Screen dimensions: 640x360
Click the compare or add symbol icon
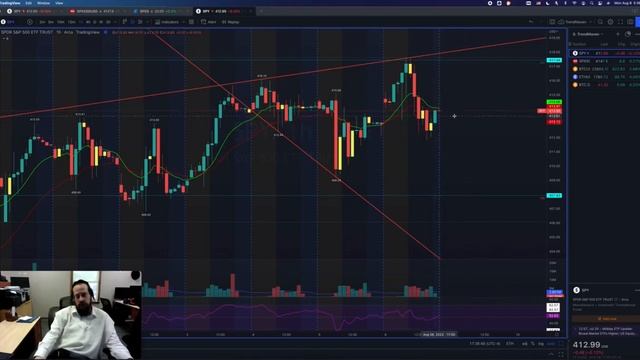[30, 22]
